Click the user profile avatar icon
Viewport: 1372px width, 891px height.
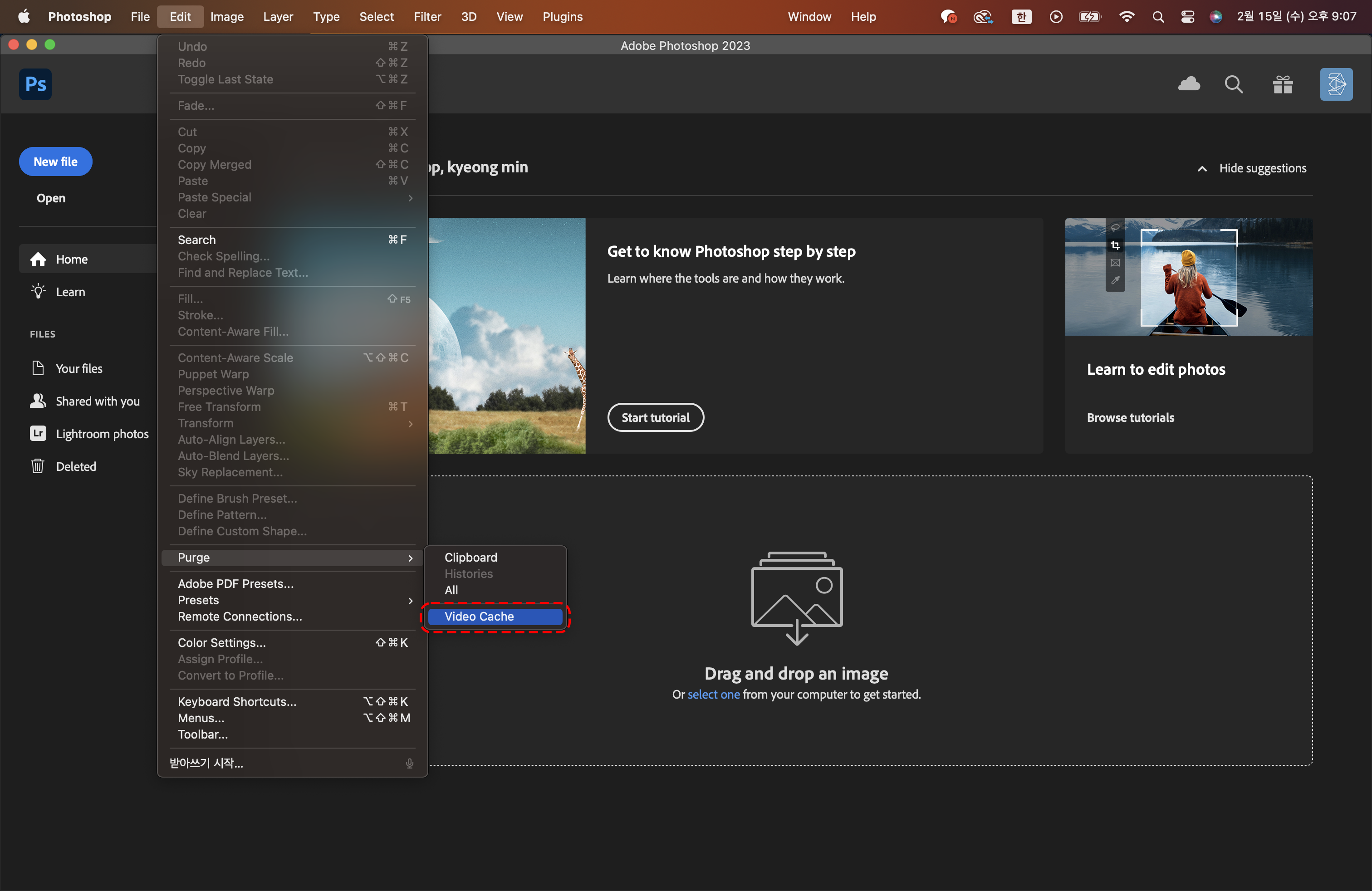click(x=1336, y=84)
